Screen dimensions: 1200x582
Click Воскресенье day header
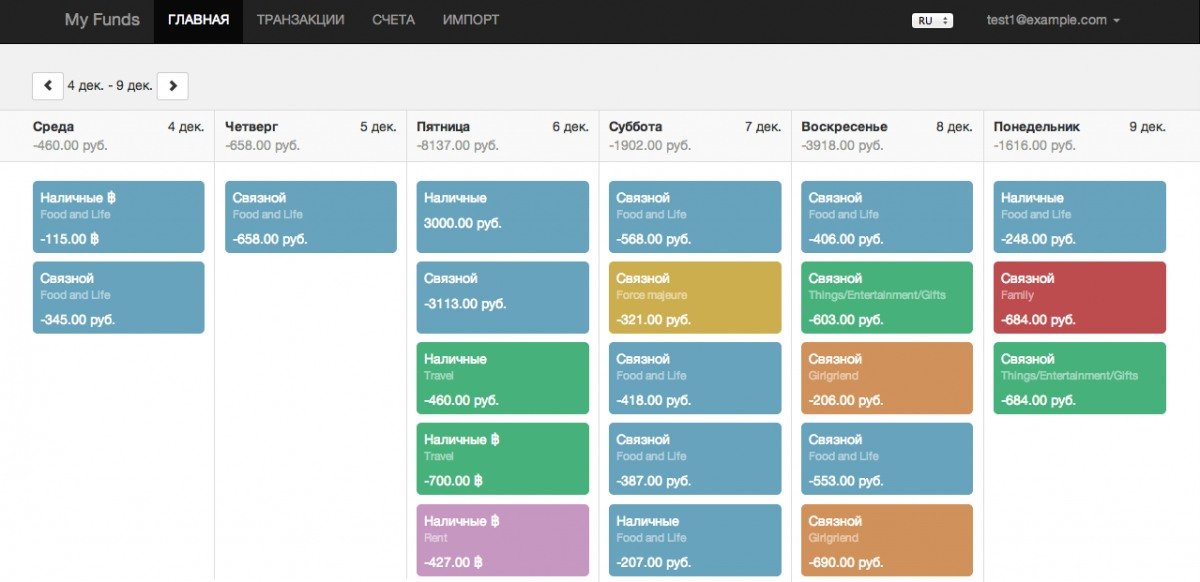844,127
